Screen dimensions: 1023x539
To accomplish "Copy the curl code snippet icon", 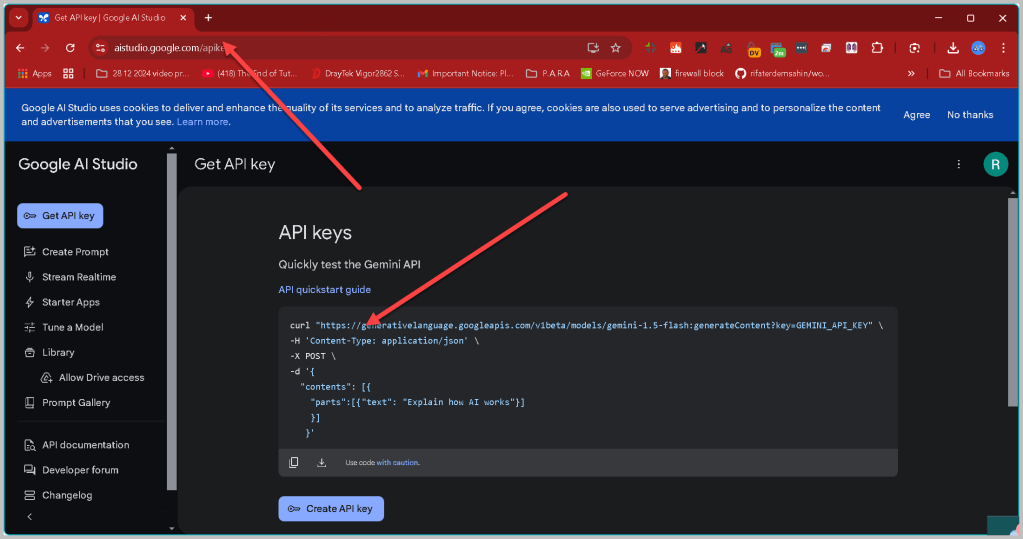I will (x=294, y=463).
